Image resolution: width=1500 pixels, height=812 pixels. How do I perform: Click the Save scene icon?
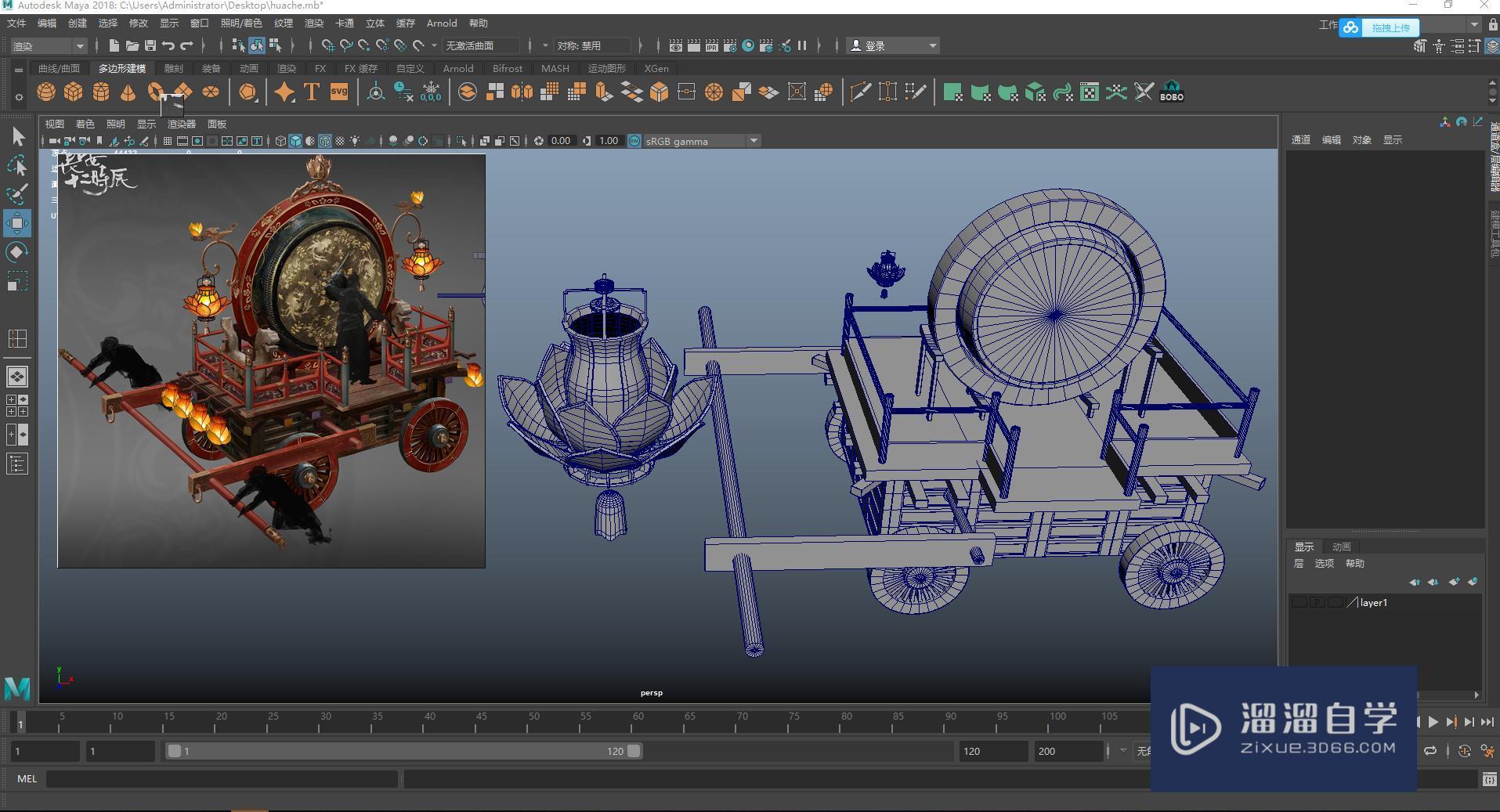click(x=150, y=45)
